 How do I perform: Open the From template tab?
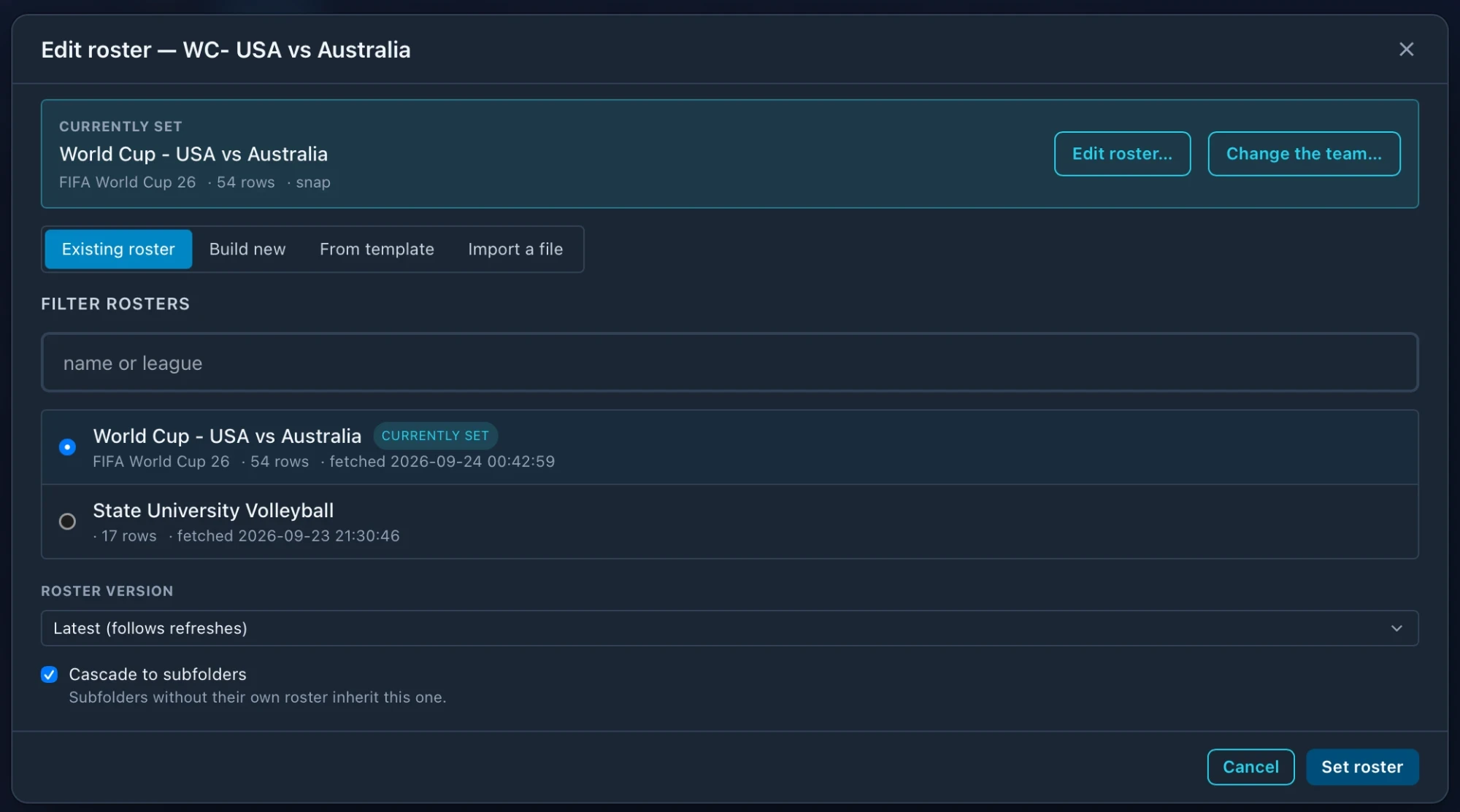click(x=377, y=249)
